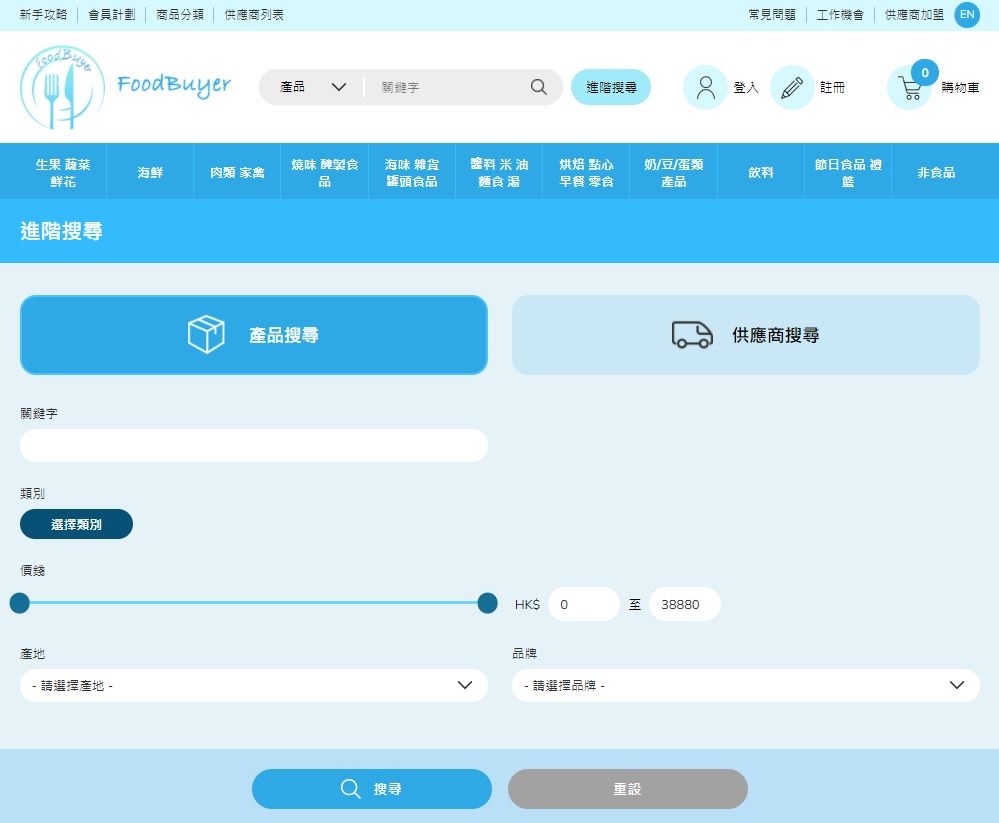
Task: Open the 供應商加盟 link
Action: (x=914, y=14)
